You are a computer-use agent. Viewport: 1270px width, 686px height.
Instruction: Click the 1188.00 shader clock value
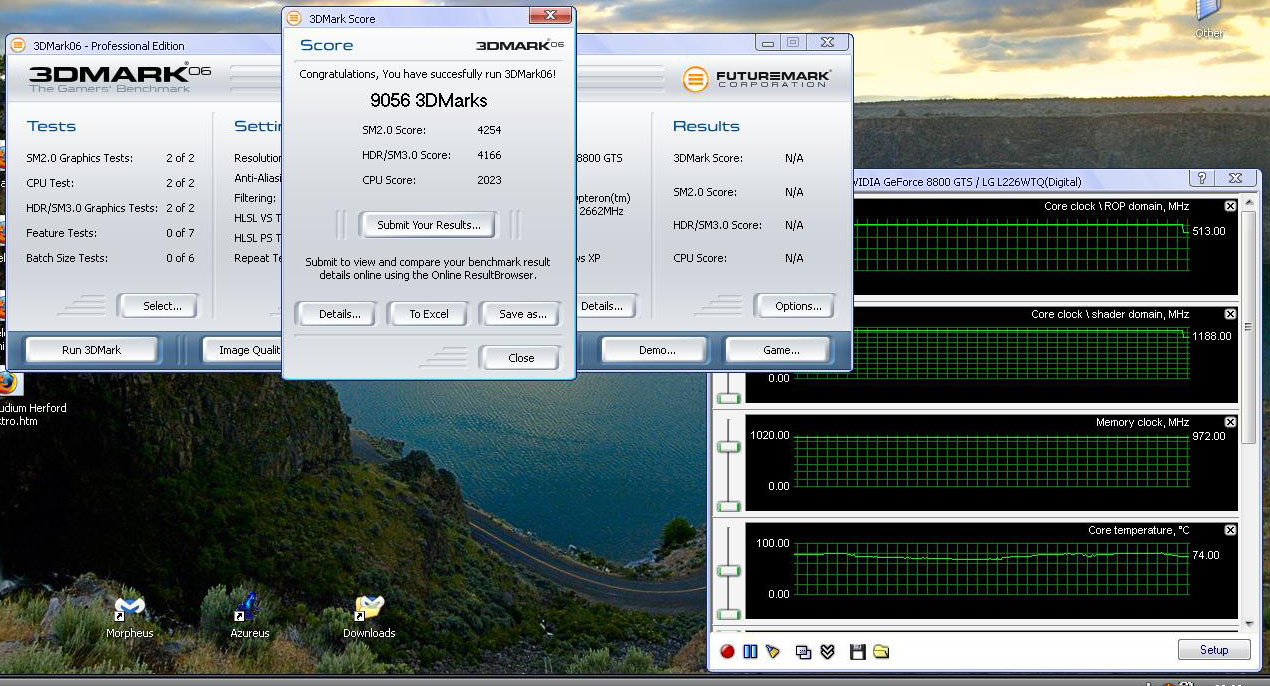pos(1211,336)
